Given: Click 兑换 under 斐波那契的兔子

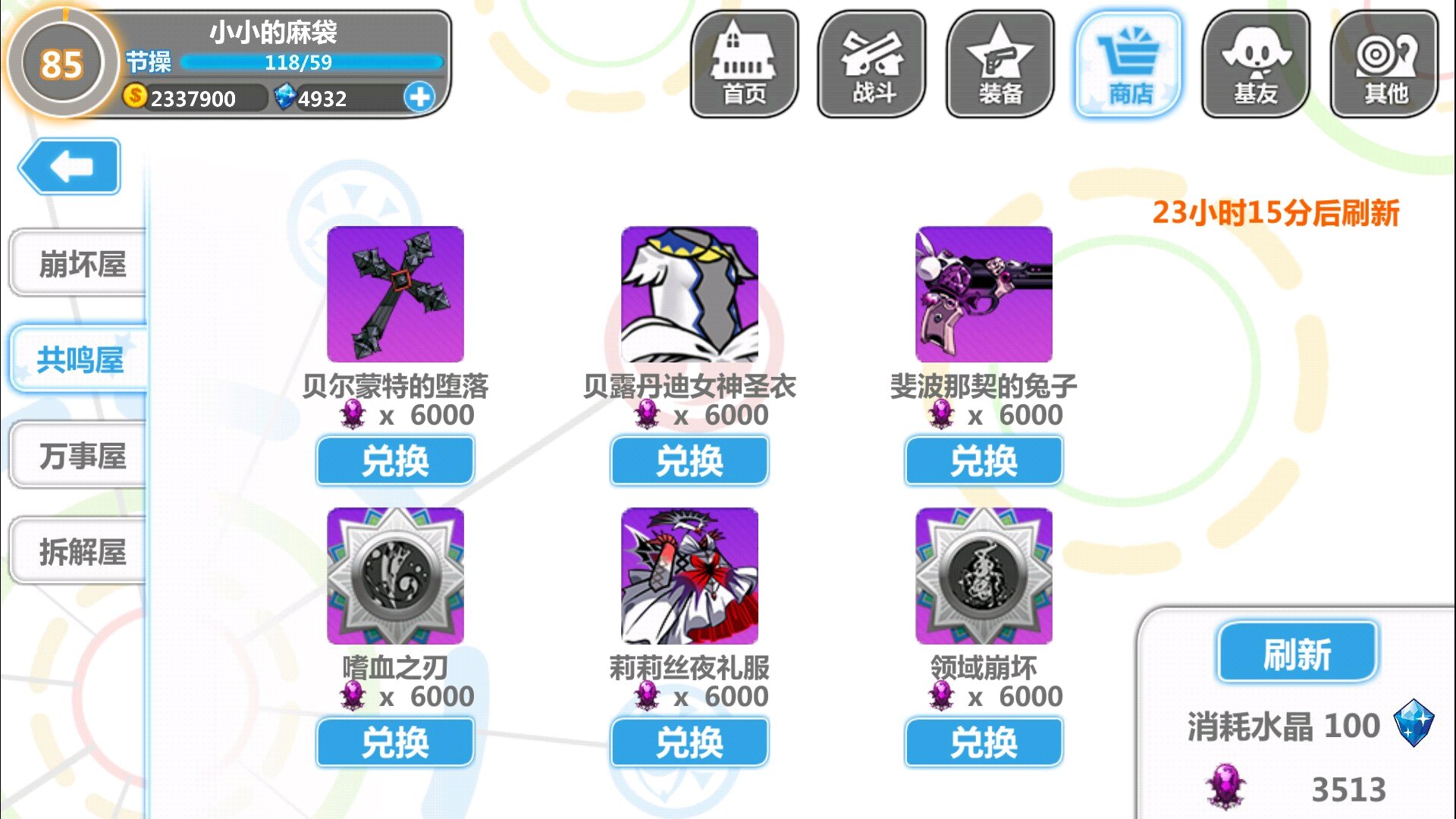Looking at the screenshot, I should tap(984, 460).
